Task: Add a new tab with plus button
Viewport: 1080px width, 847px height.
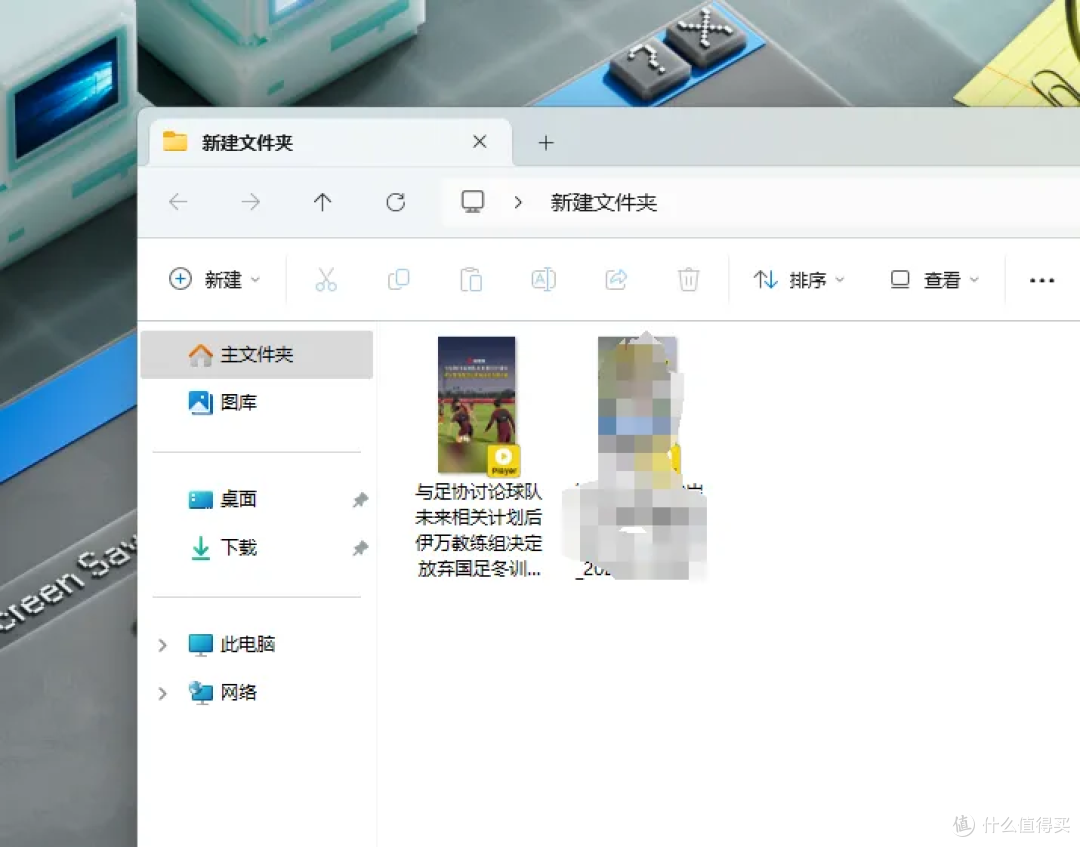Action: coord(546,143)
